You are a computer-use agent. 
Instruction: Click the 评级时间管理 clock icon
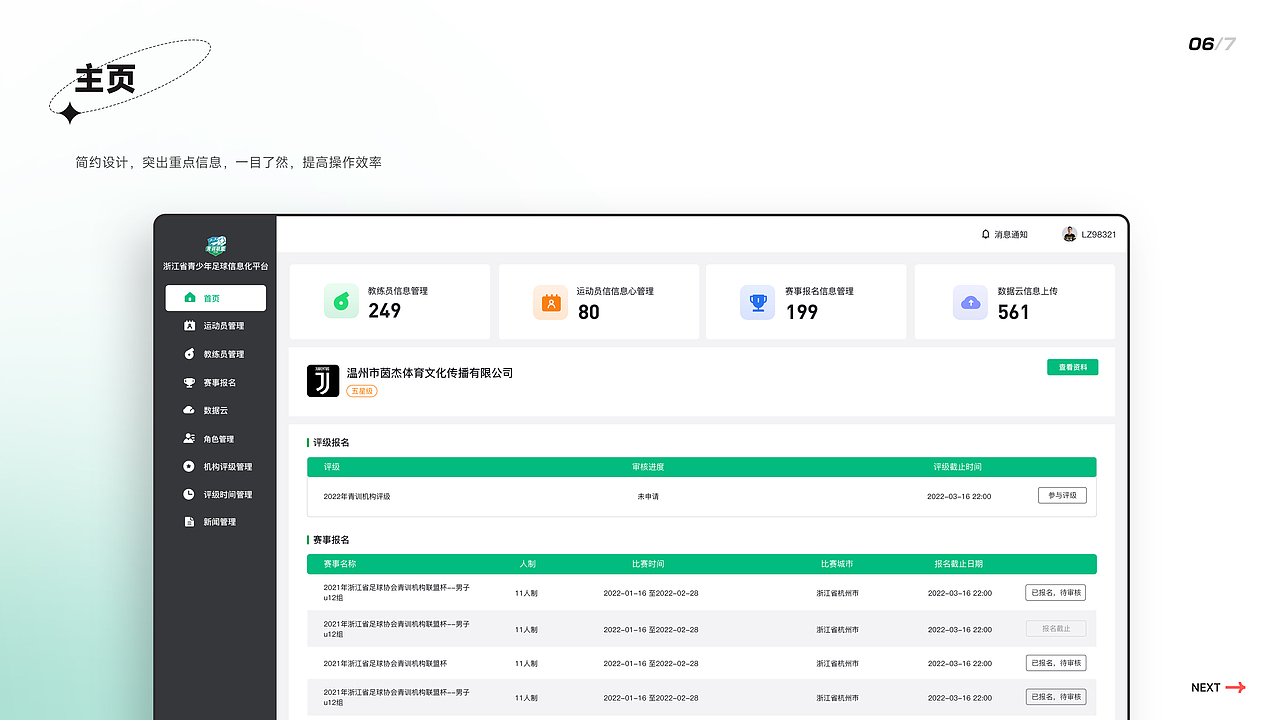pos(190,494)
